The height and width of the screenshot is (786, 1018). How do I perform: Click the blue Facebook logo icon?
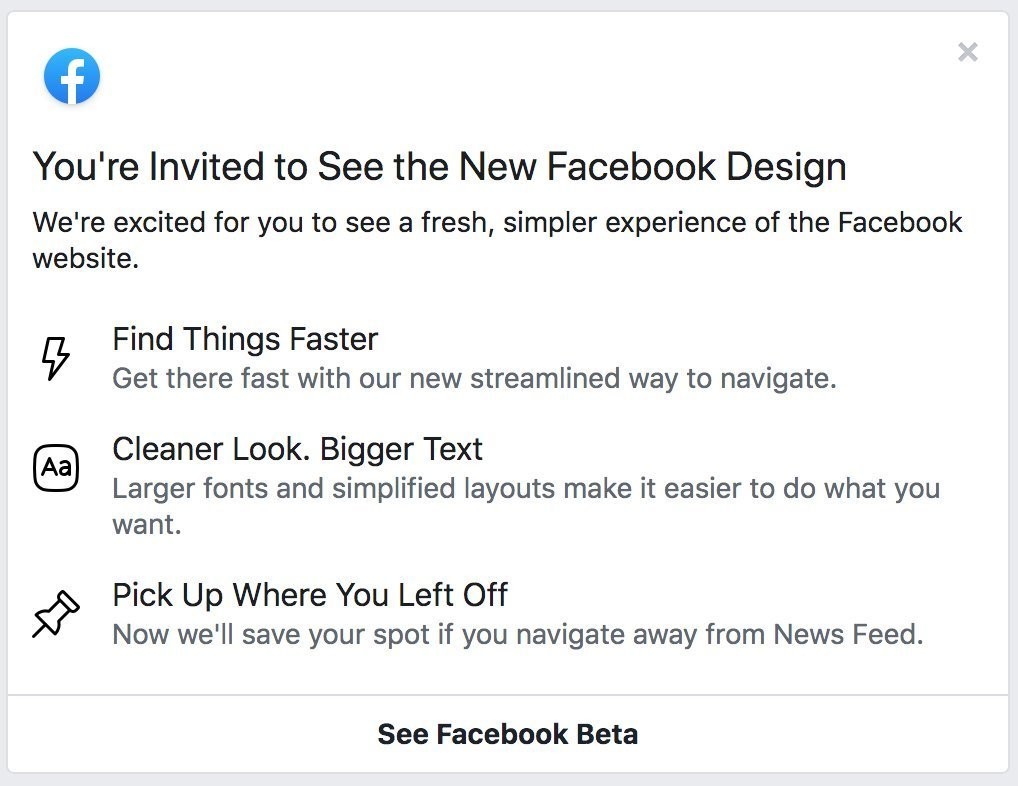72,77
